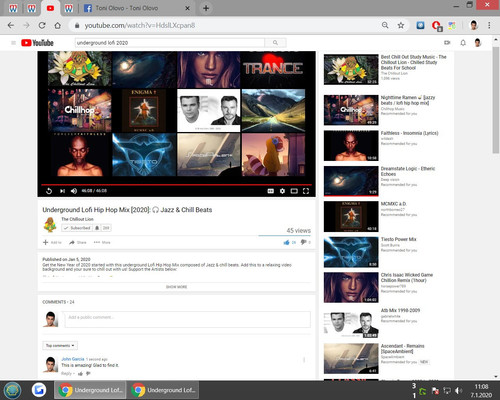The height and width of the screenshot is (400, 500).
Task: Open the player settings gear
Action: pos(282,191)
